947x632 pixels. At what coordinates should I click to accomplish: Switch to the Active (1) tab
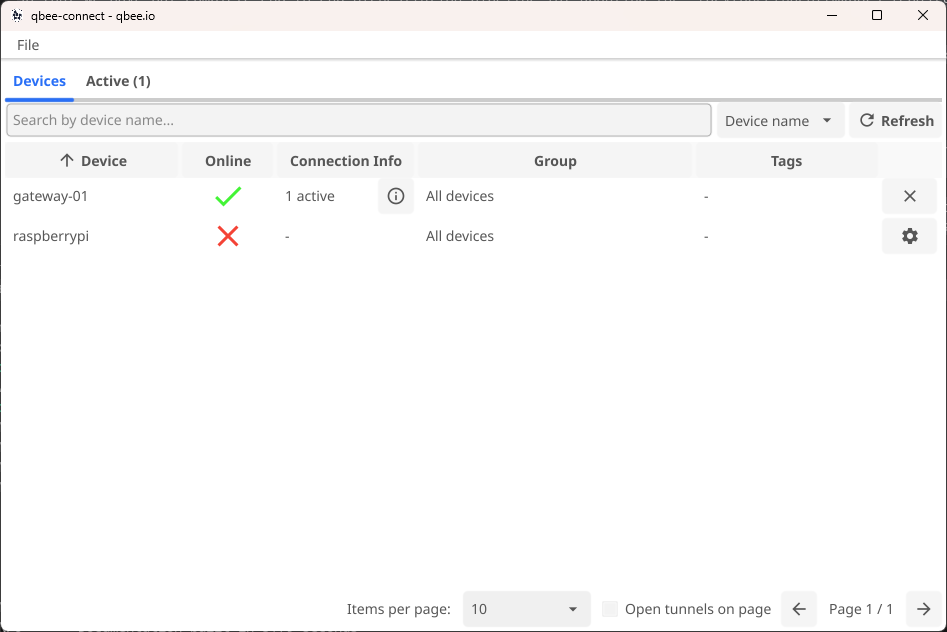(117, 81)
